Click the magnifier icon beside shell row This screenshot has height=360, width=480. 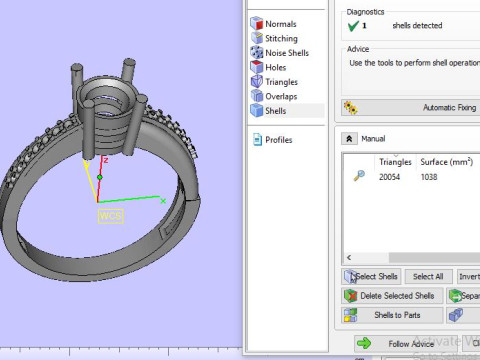pos(359,175)
